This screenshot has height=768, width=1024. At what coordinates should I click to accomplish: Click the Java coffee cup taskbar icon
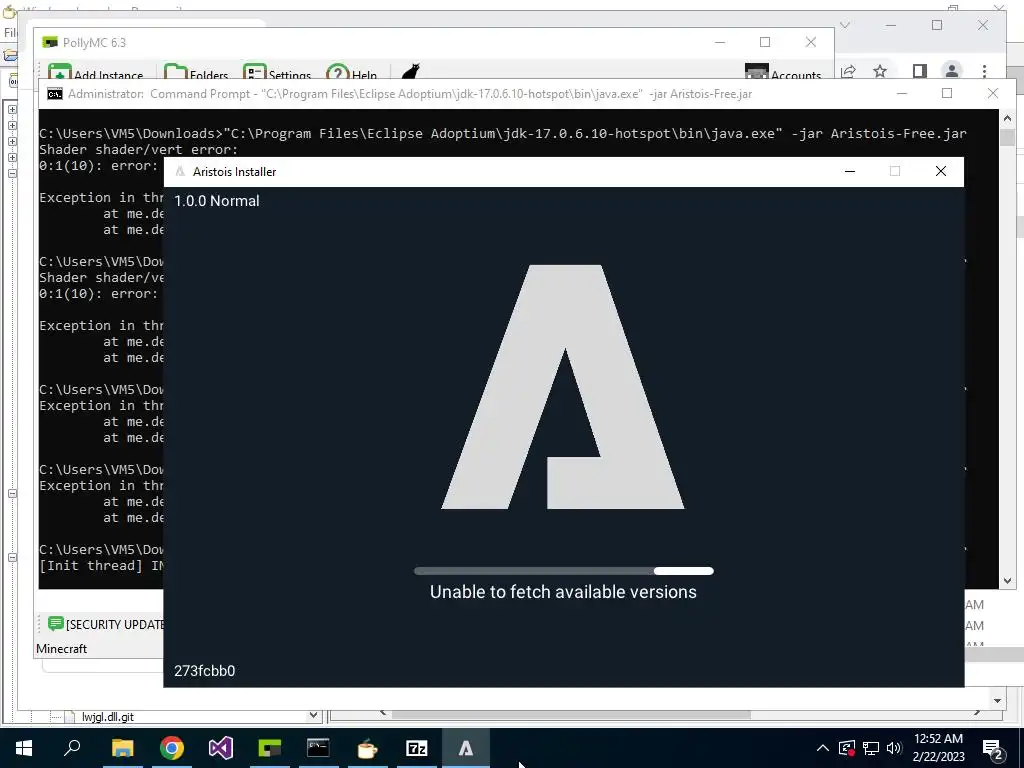coord(368,748)
